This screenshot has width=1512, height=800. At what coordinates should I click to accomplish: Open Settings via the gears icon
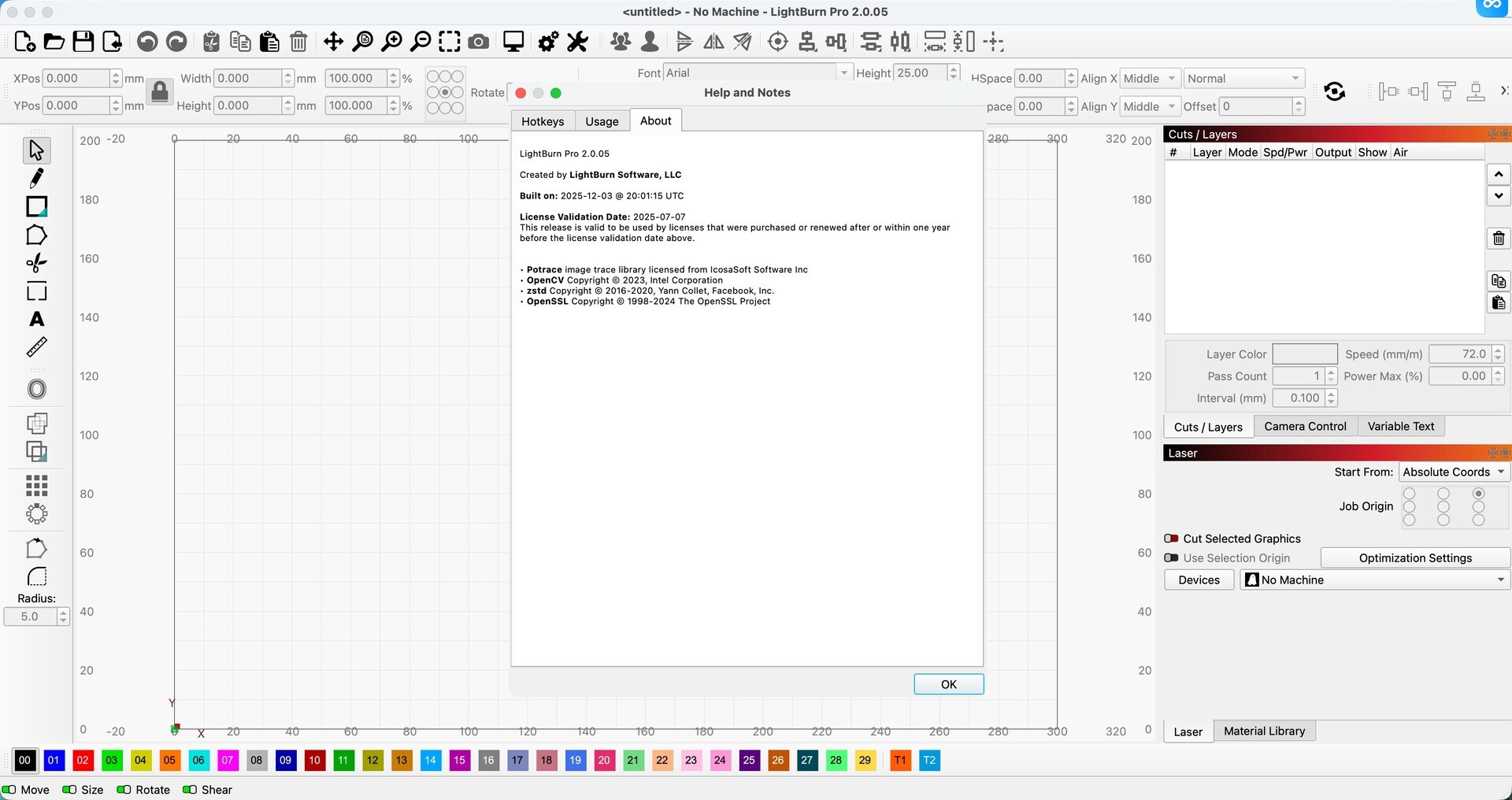548,42
